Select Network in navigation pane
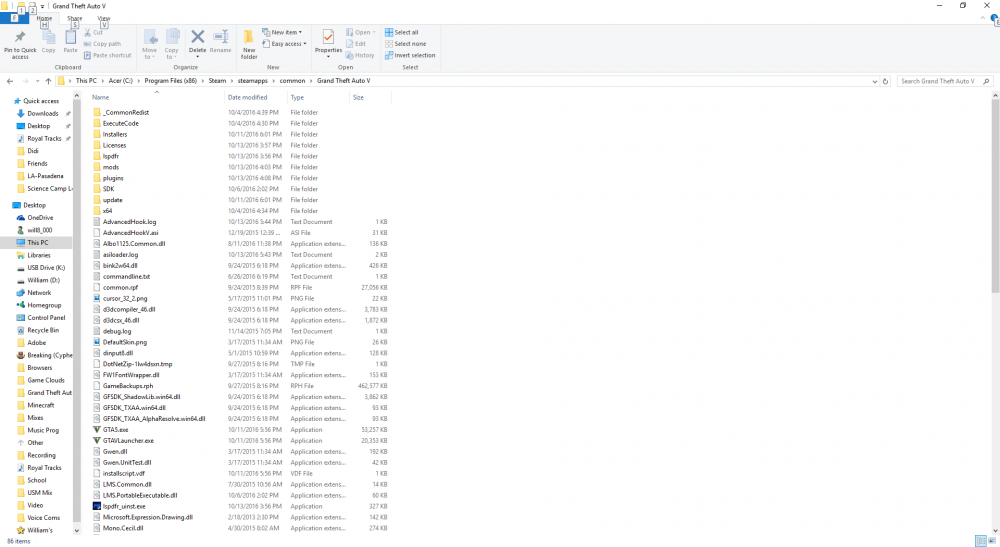The width and height of the screenshot is (1000, 547). 39,293
